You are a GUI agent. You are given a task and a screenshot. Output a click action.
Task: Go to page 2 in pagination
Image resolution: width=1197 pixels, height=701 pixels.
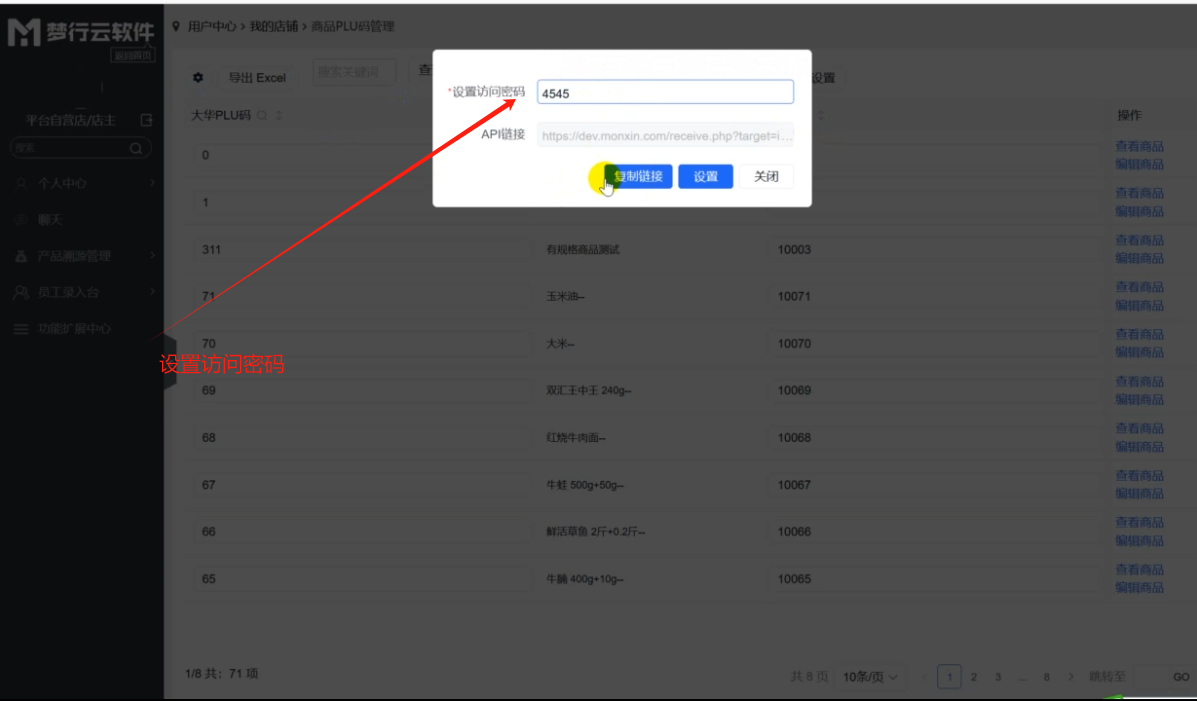click(x=973, y=677)
